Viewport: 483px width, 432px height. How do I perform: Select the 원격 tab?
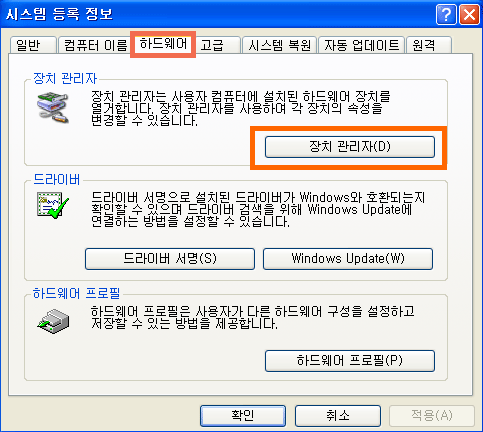(429, 45)
